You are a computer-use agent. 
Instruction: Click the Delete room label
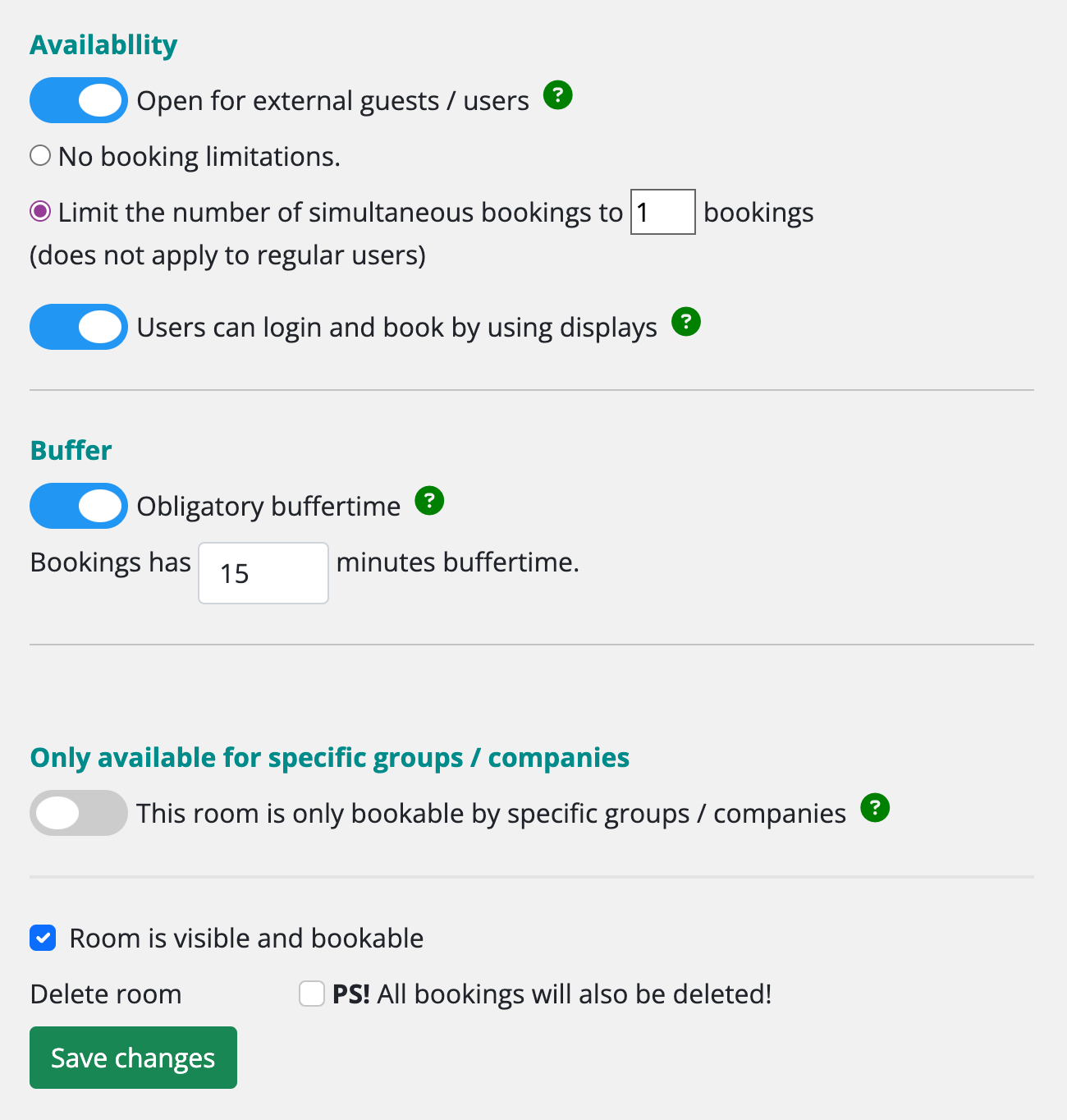pyautogui.click(x=105, y=994)
